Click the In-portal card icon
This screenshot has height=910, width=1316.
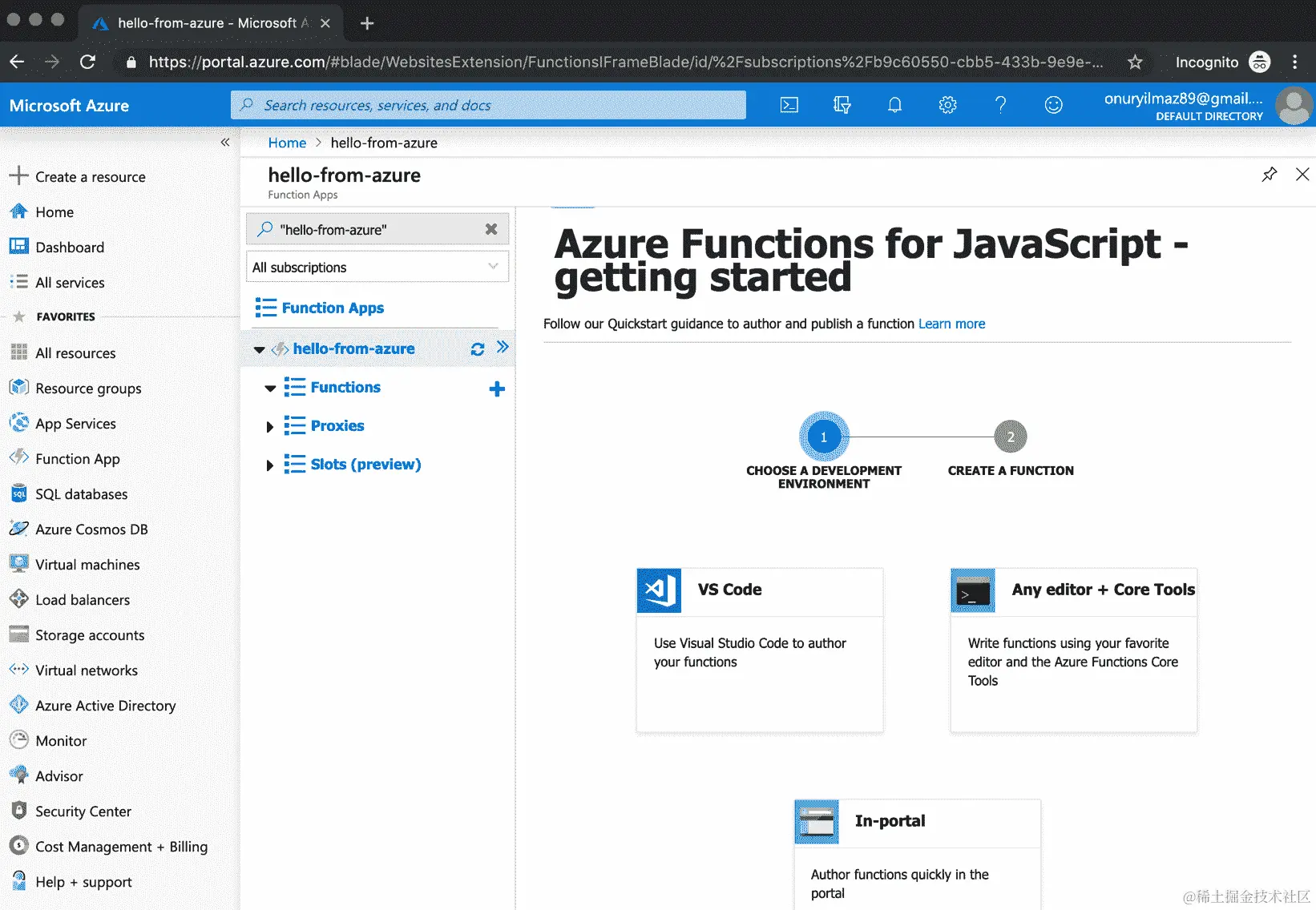[817, 822]
